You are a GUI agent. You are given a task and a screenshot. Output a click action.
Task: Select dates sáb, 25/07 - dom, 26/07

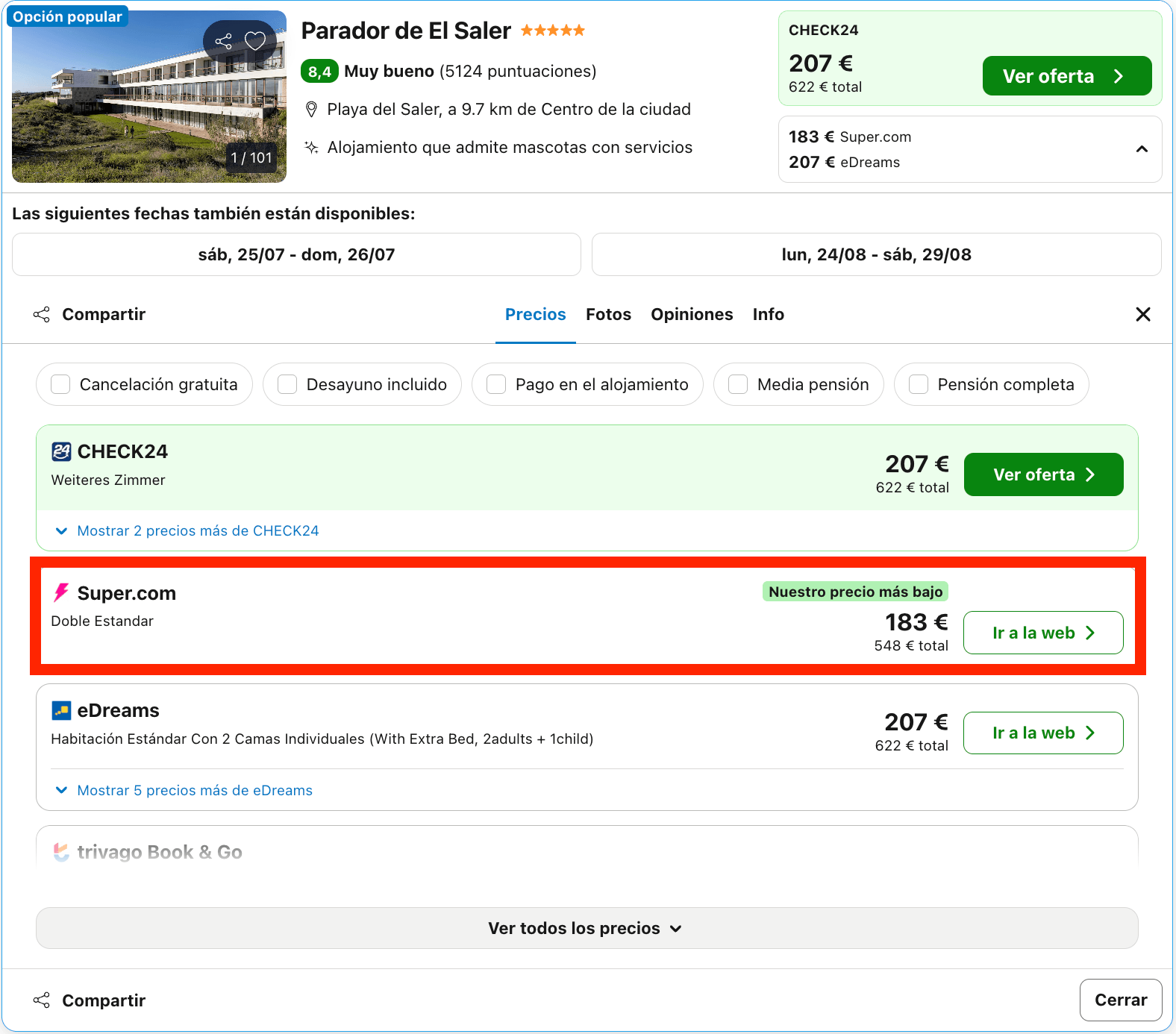(296, 254)
